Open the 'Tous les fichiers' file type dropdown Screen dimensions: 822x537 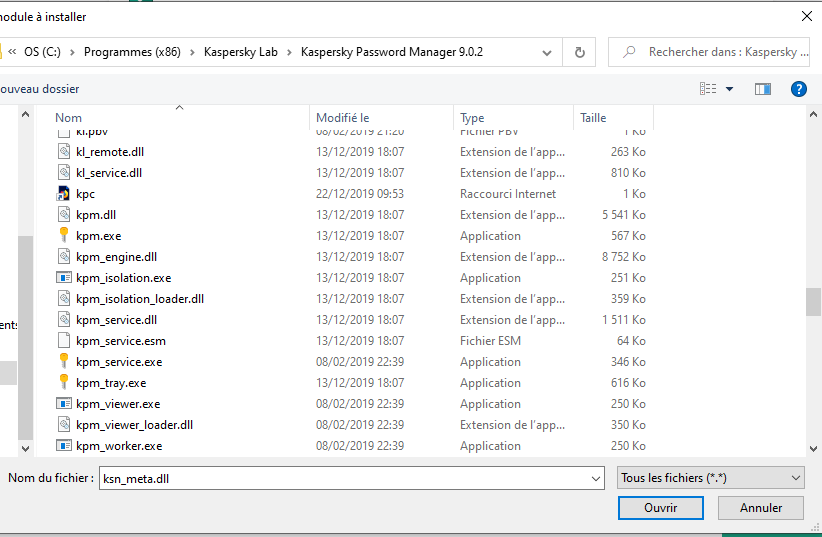click(711, 478)
